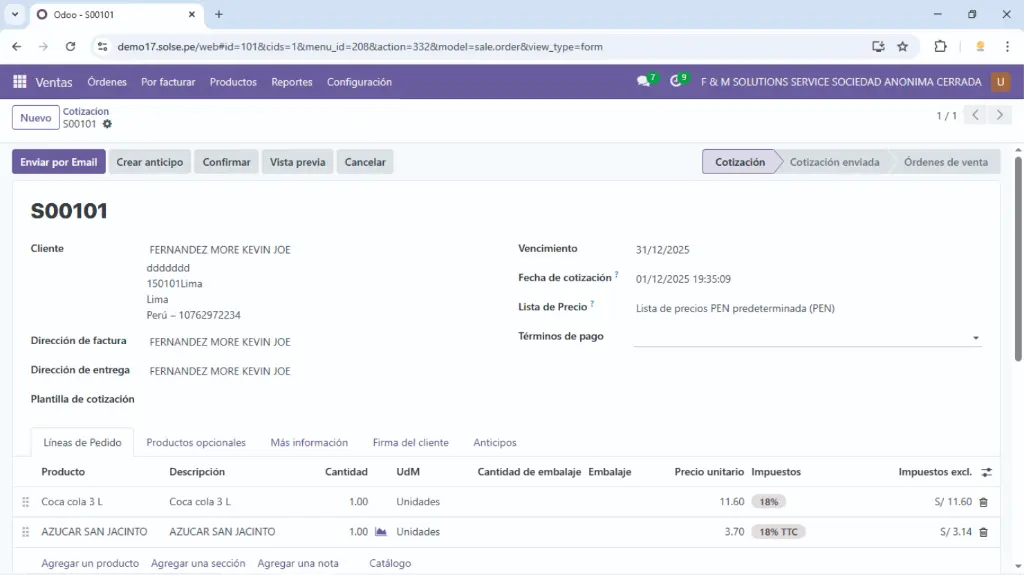Open the Odoo apps grid menu
This screenshot has height=575, width=1024.
point(19,82)
